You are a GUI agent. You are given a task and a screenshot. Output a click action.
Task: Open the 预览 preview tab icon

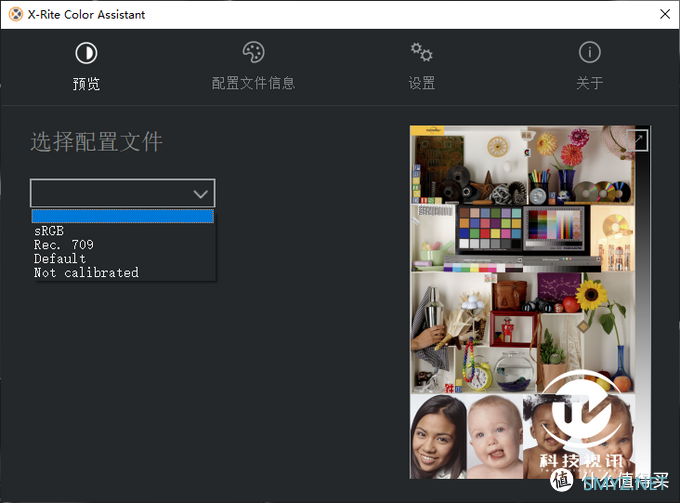[x=86, y=53]
